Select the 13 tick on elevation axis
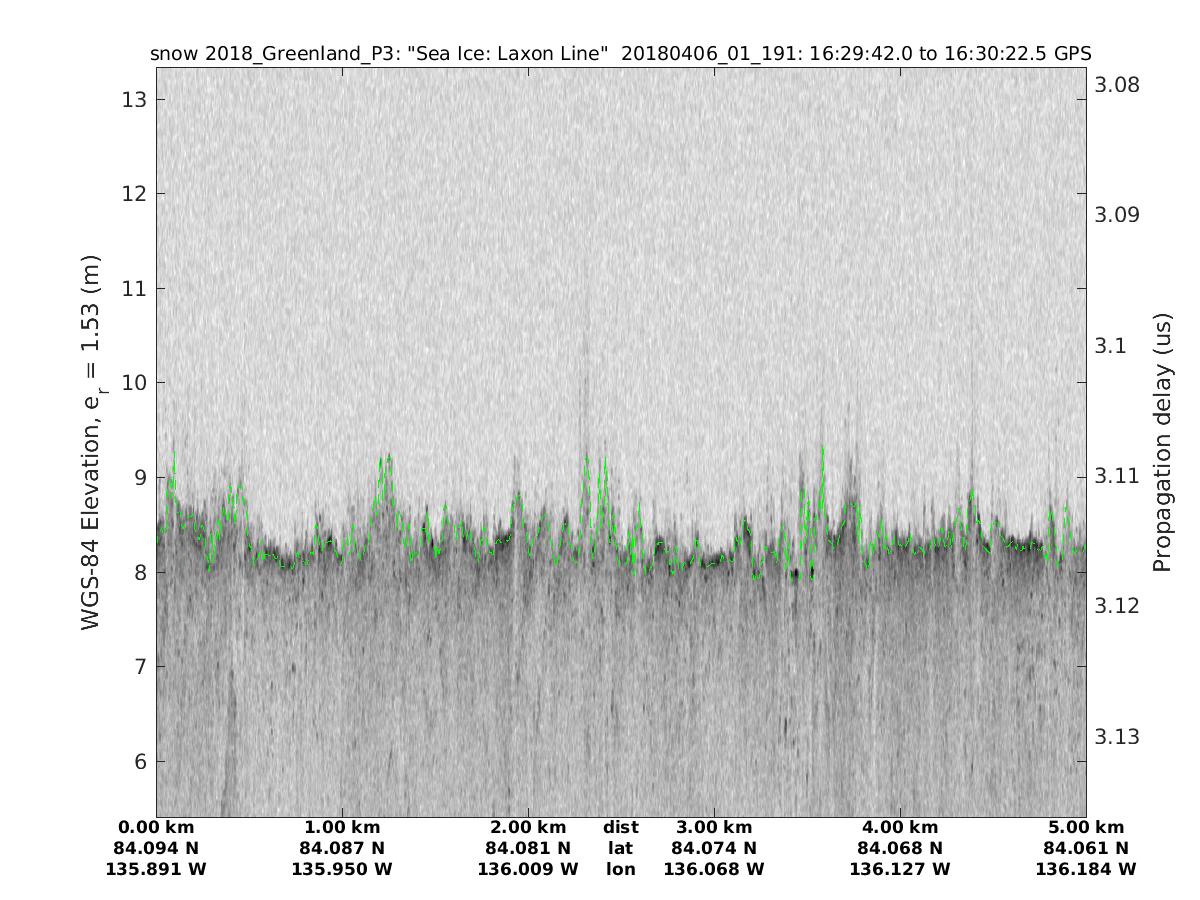 [135, 99]
